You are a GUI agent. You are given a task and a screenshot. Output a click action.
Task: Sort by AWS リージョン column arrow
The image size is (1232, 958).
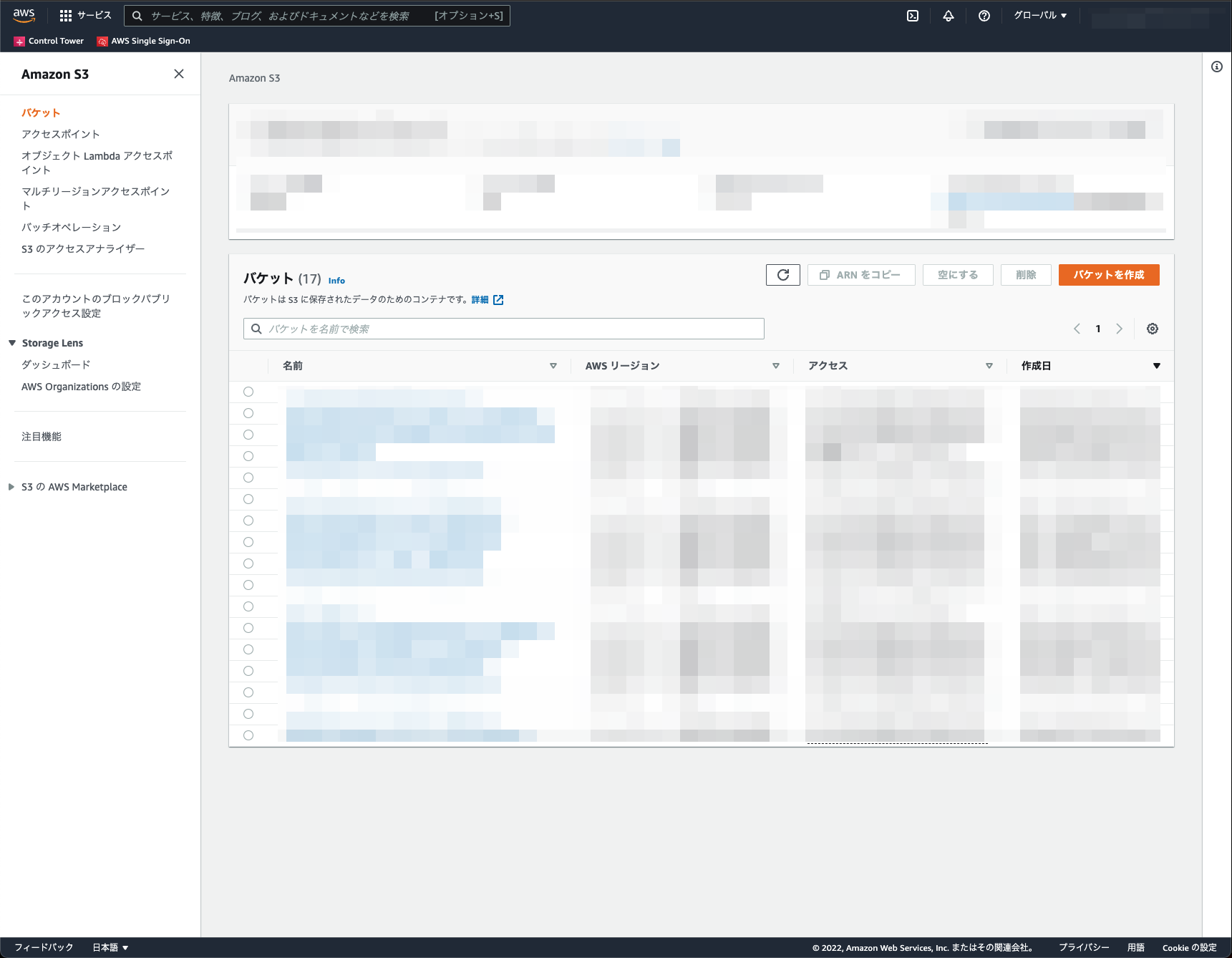click(776, 366)
